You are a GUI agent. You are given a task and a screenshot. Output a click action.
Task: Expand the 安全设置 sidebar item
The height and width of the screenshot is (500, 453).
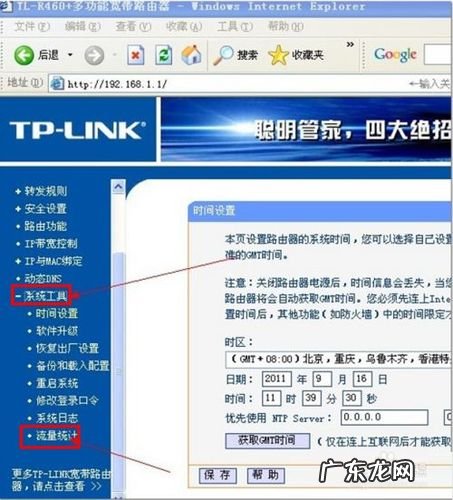tap(41, 209)
